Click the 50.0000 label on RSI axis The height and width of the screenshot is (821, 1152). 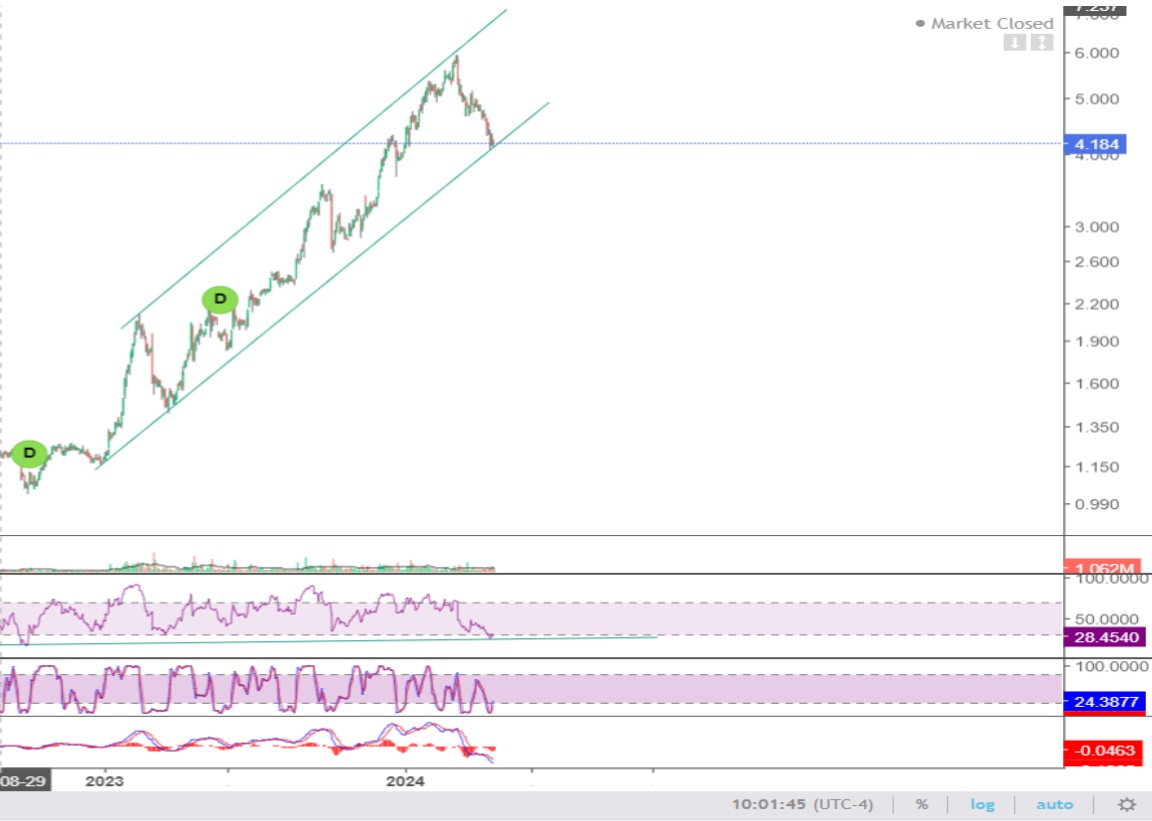click(x=1107, y=619)
